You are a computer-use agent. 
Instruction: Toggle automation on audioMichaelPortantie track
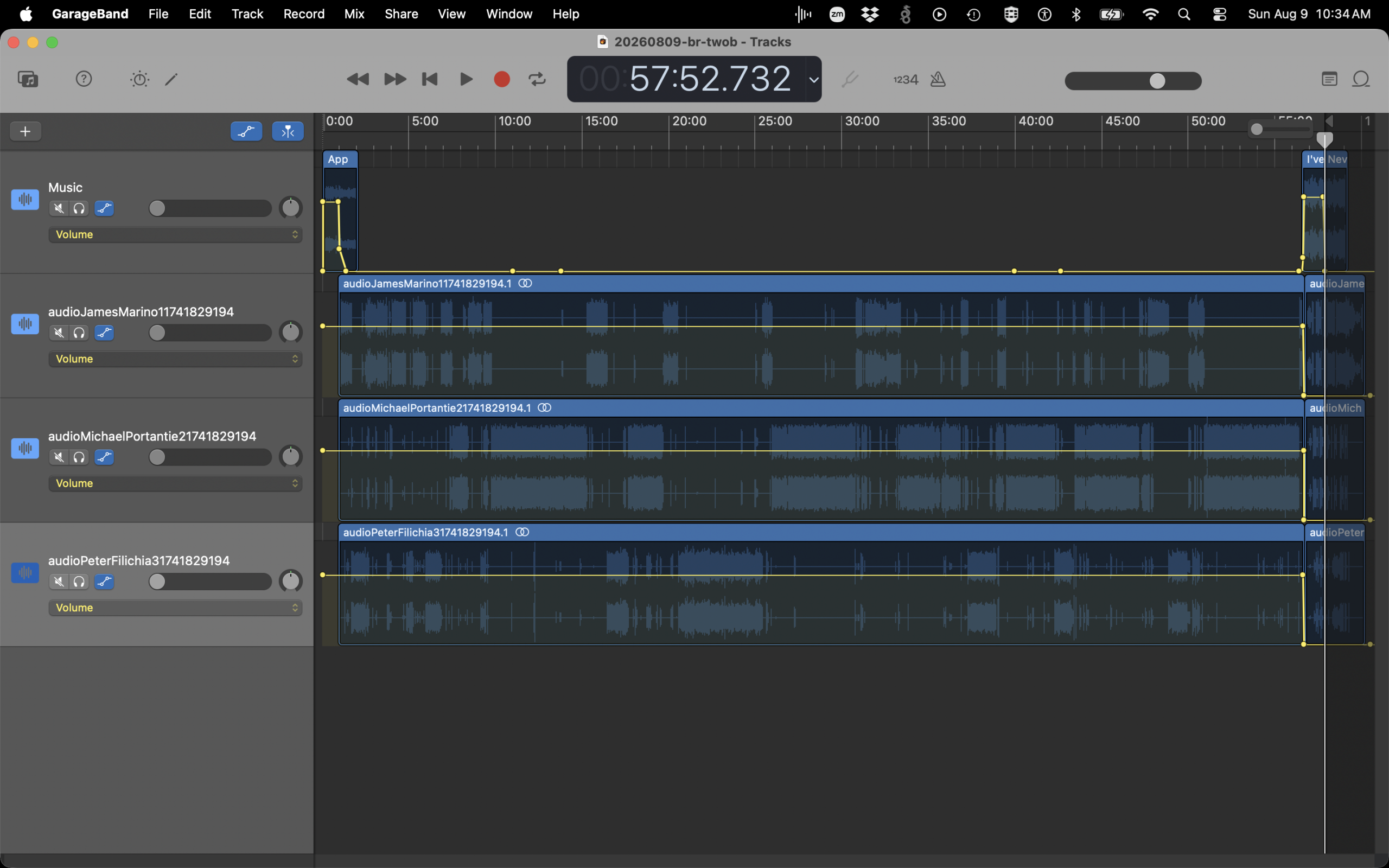(x=104, y=457)
